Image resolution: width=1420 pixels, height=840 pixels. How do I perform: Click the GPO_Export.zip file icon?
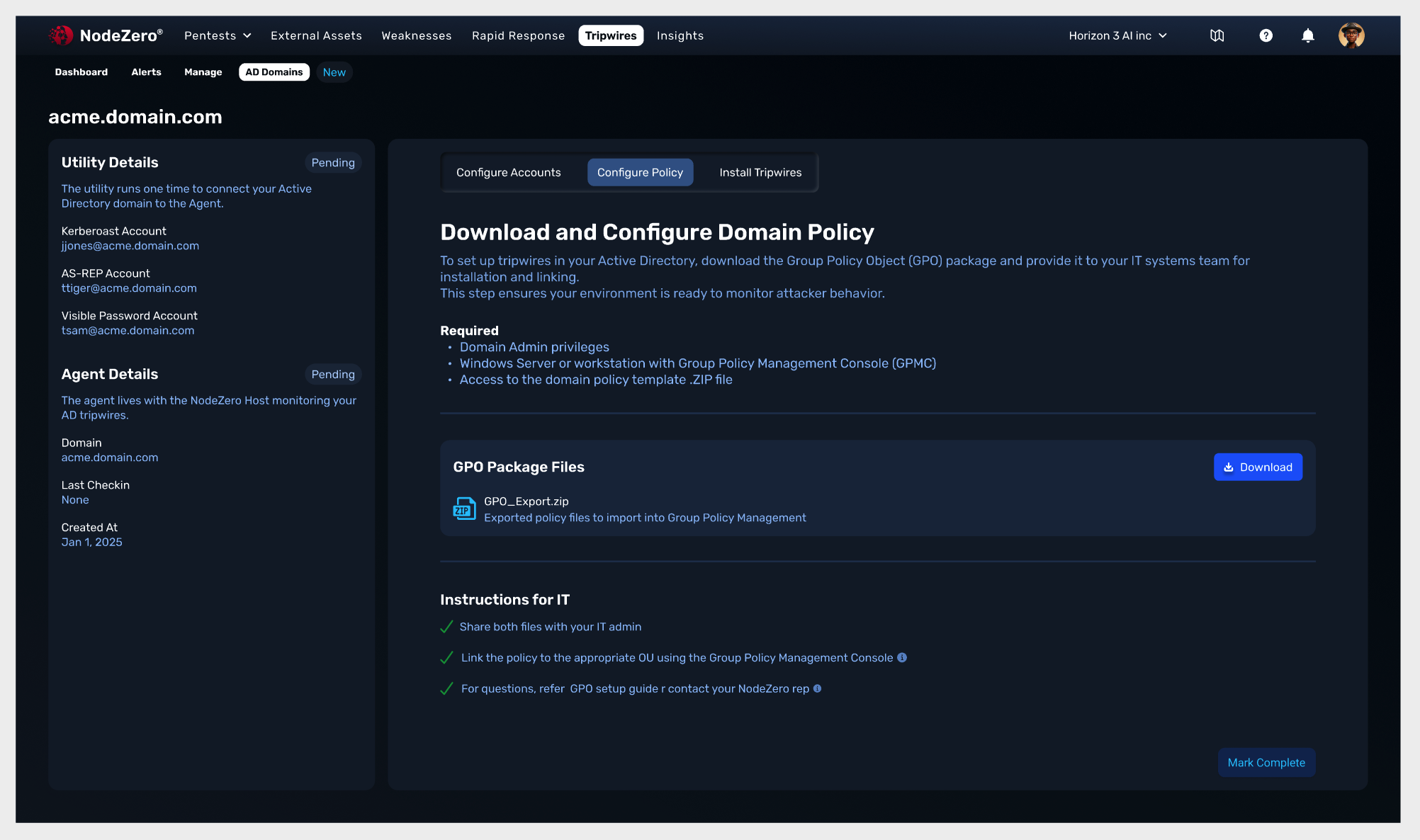tap(464, 509)
